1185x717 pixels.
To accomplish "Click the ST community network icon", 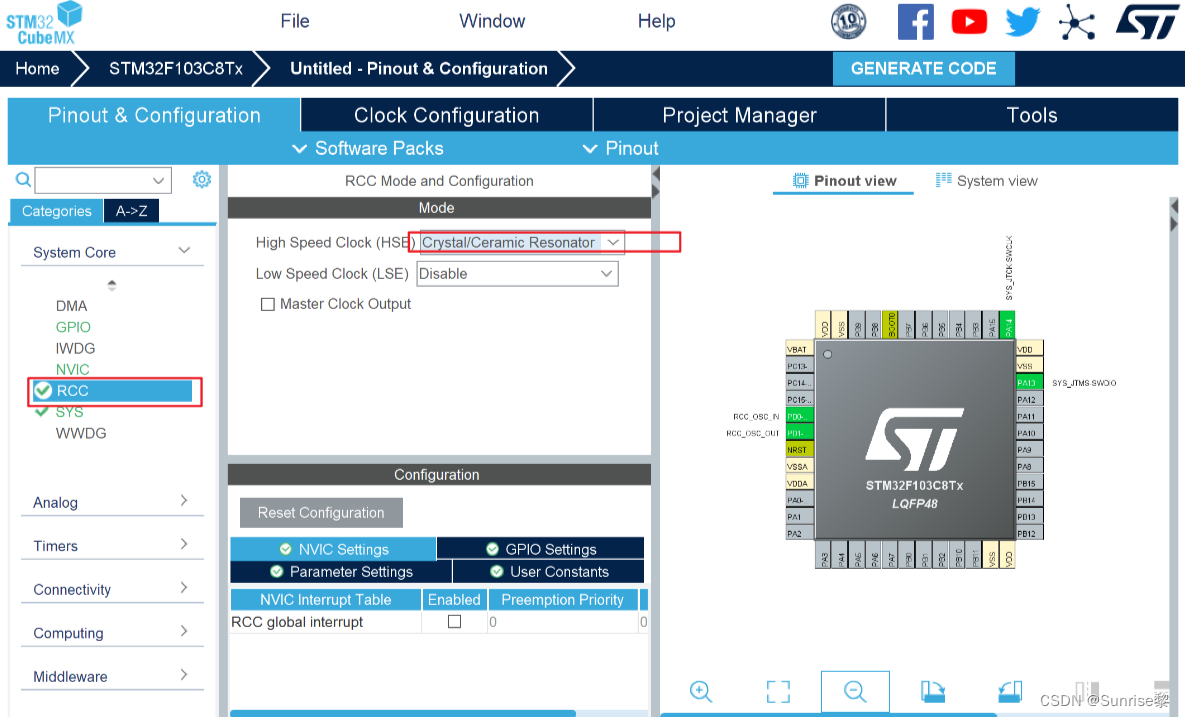I will [x=1077, y=22].
